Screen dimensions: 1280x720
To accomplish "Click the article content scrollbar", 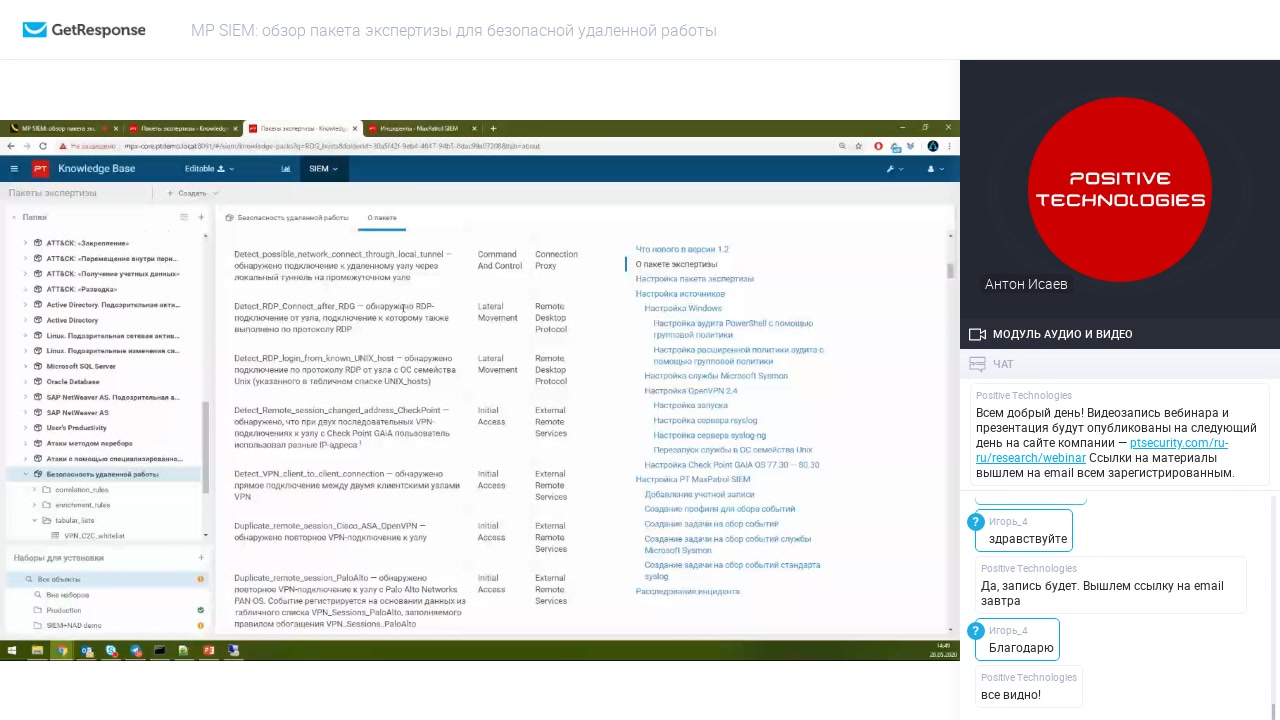I will click(951, 271).
